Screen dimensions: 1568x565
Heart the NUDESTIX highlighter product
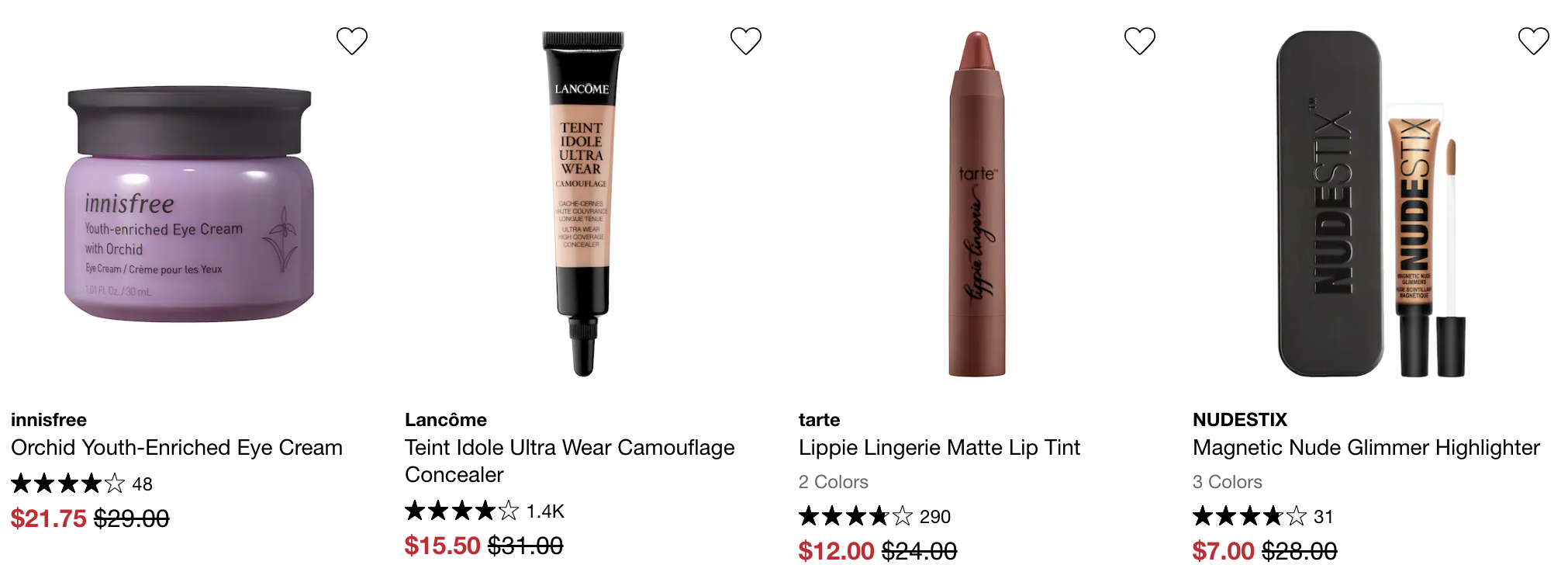(x=1533, y=41)
